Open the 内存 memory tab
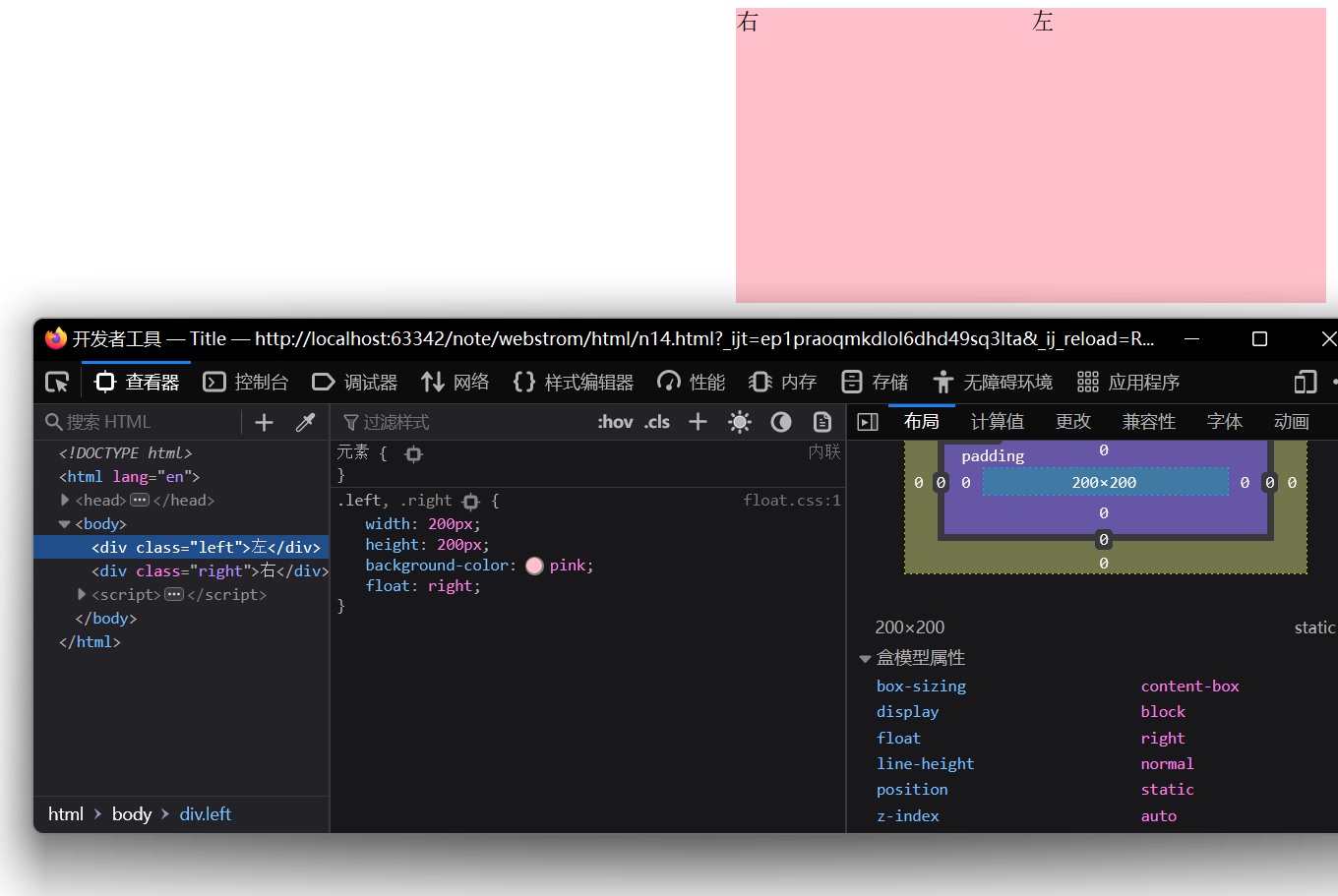 click(x=783, y=382)
